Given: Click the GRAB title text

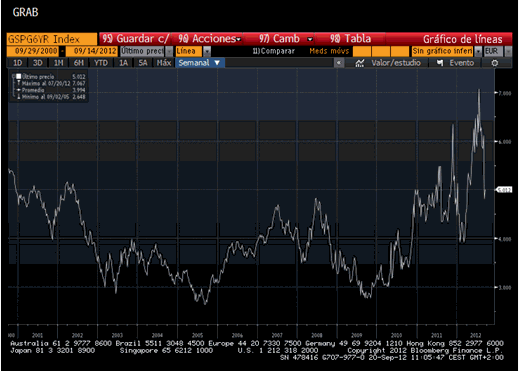Looking at the screenshot, I should 26,12.
